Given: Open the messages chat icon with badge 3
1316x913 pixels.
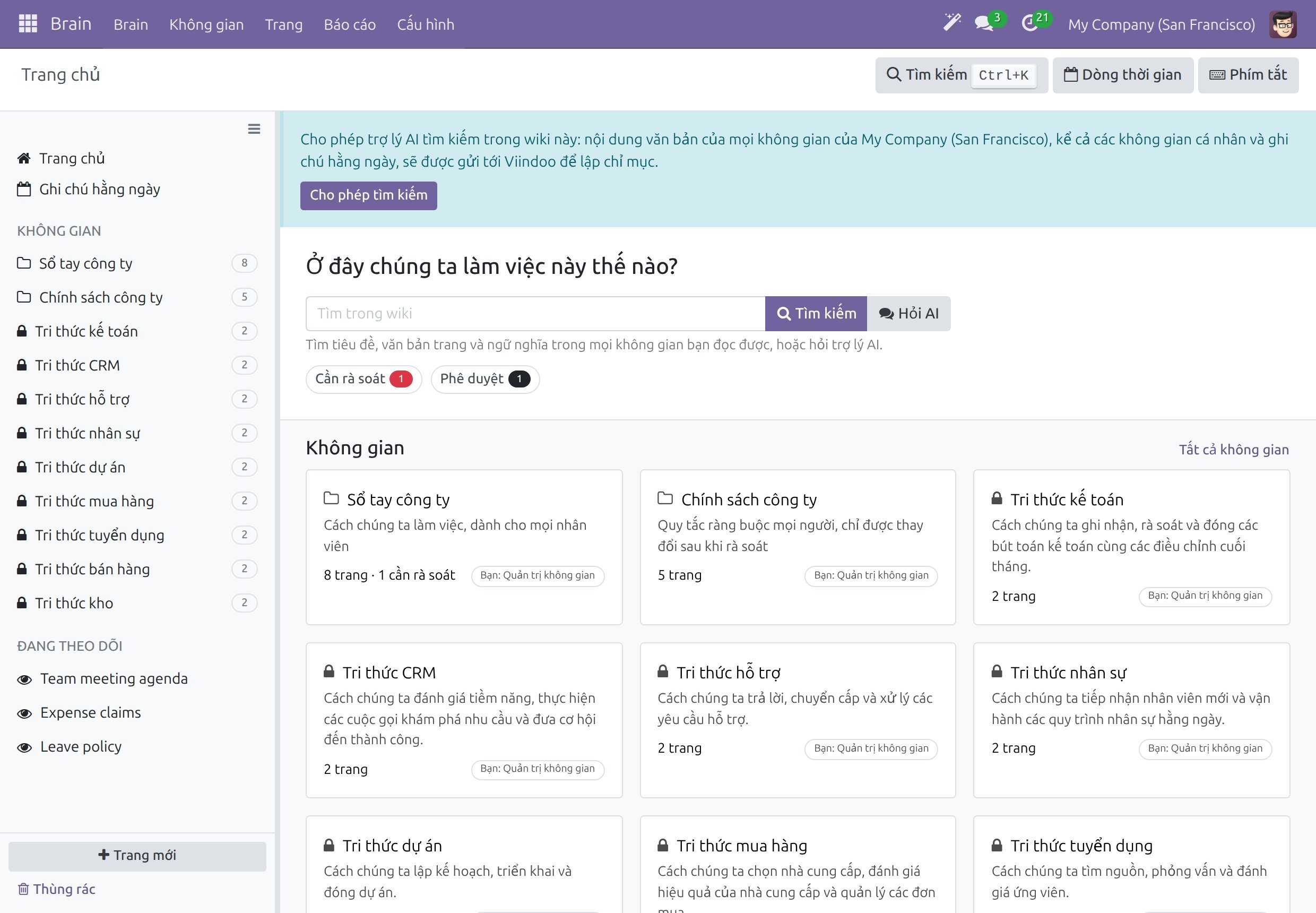Looking at the screenshot, I should [984, 23].
